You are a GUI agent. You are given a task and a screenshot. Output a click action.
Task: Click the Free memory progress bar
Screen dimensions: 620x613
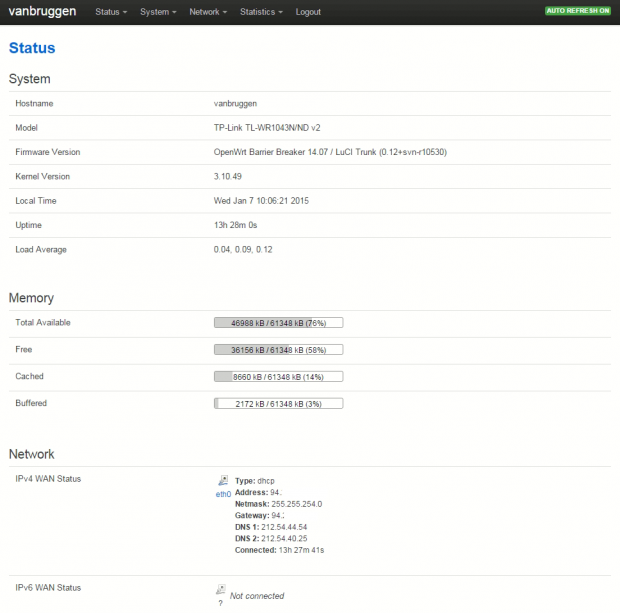tap(278, 350)
